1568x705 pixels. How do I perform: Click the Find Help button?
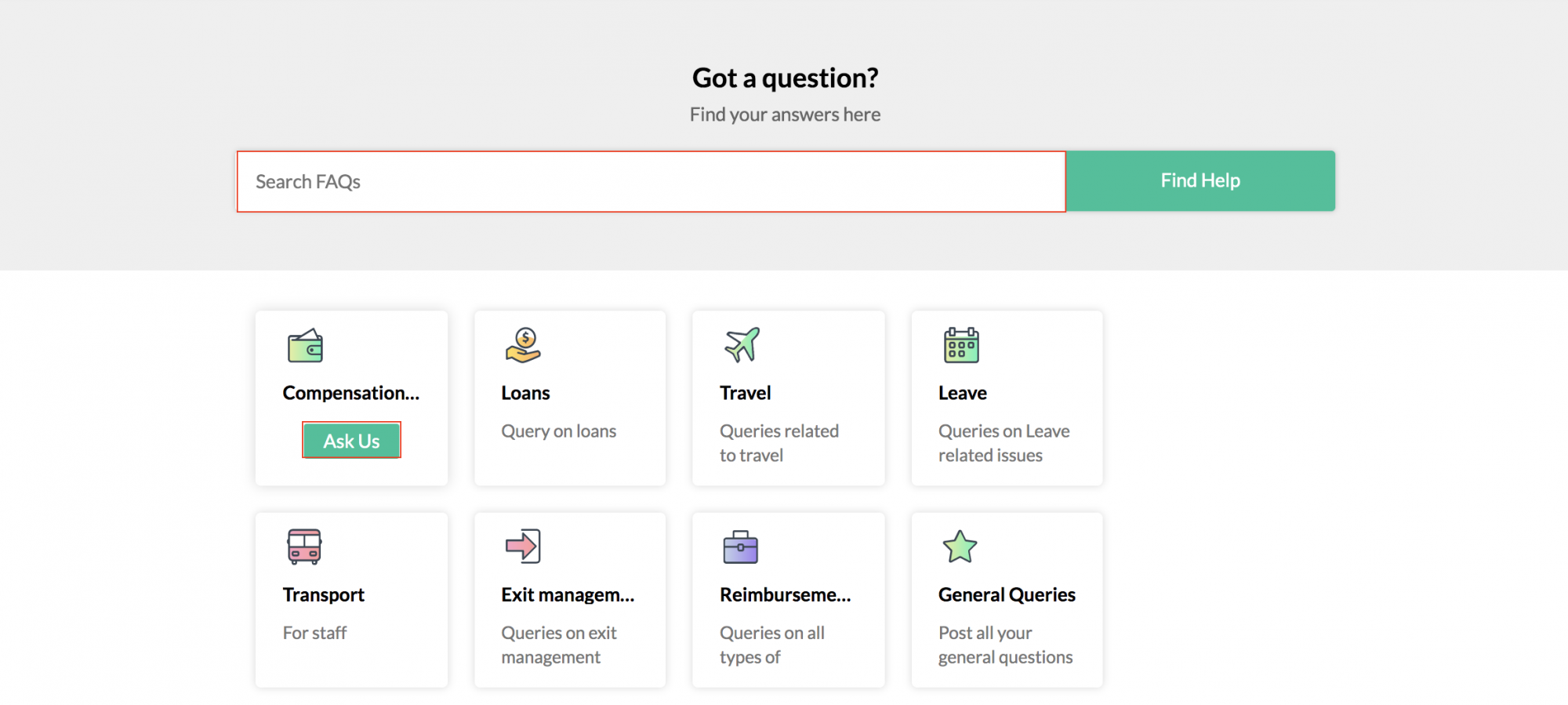[1200, 181]
